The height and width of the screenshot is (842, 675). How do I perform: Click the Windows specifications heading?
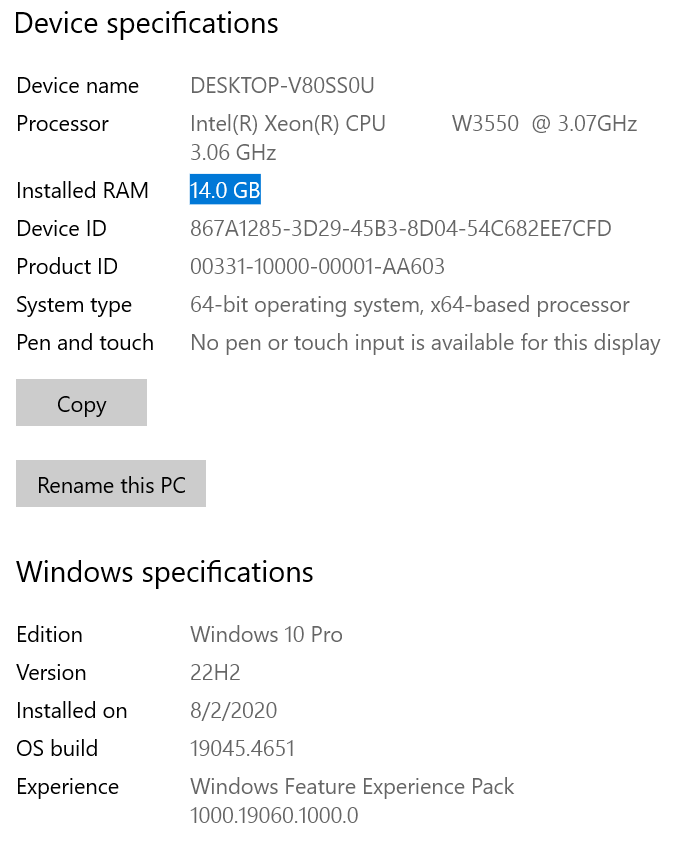click(165, 572)
